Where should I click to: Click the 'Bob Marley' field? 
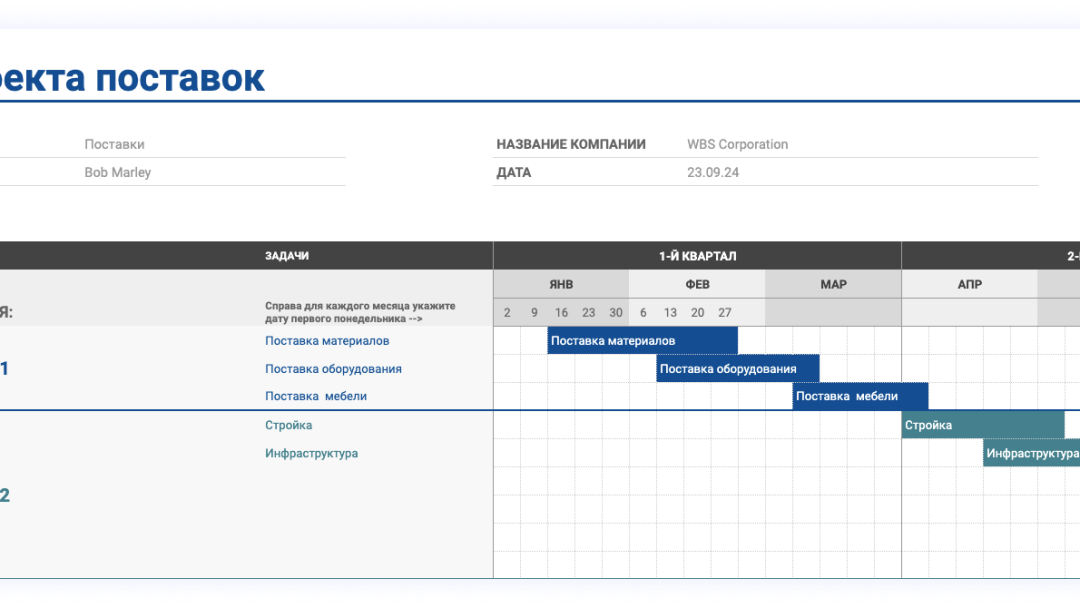pos(118,172)
